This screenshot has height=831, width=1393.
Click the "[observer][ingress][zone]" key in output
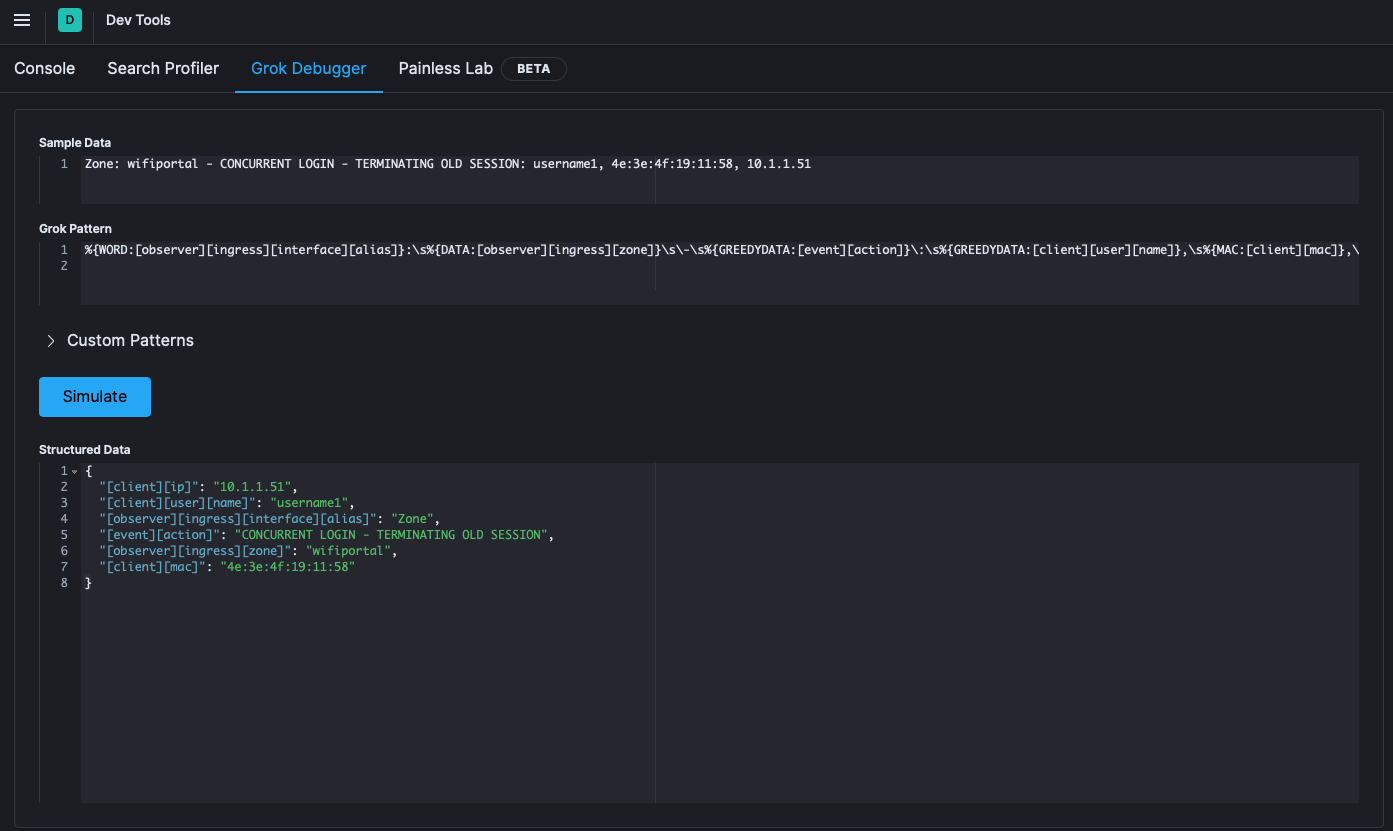[195, 551]
